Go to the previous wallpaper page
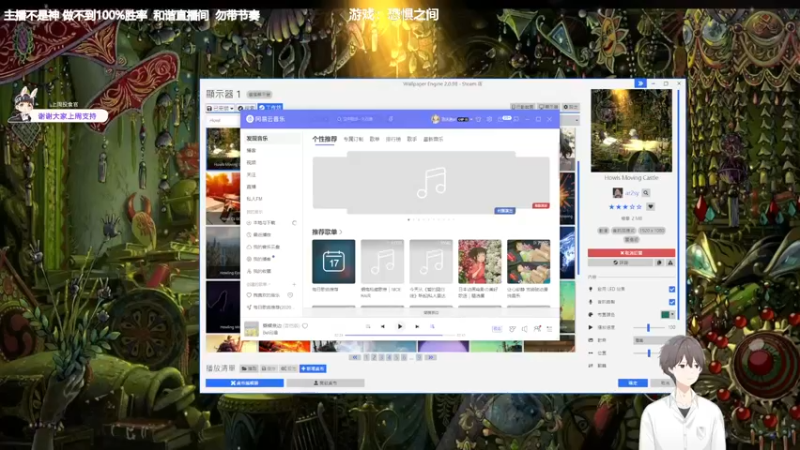 [x=355, y=358]
